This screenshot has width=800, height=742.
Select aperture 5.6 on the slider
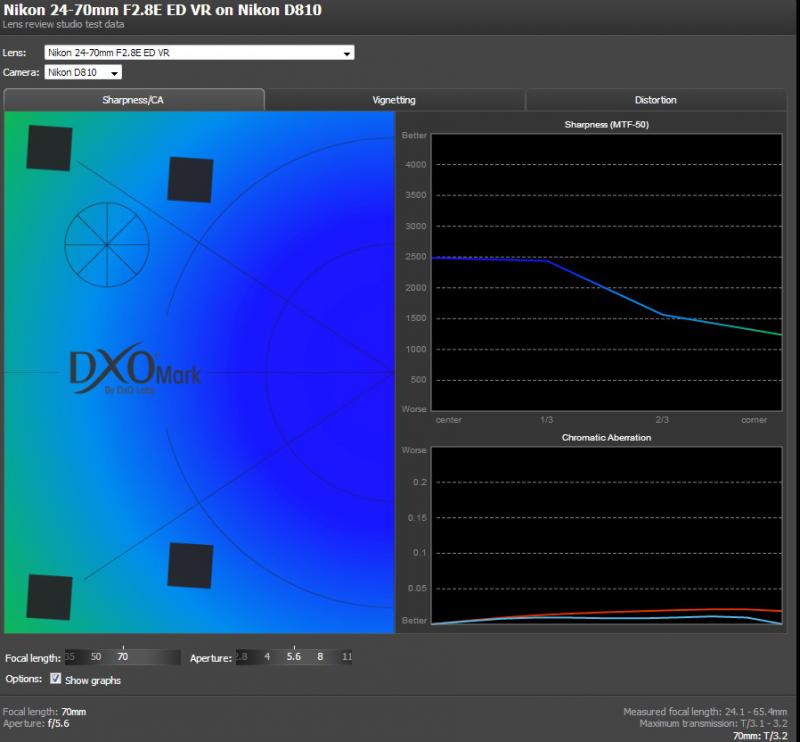[x=294, y=657]
